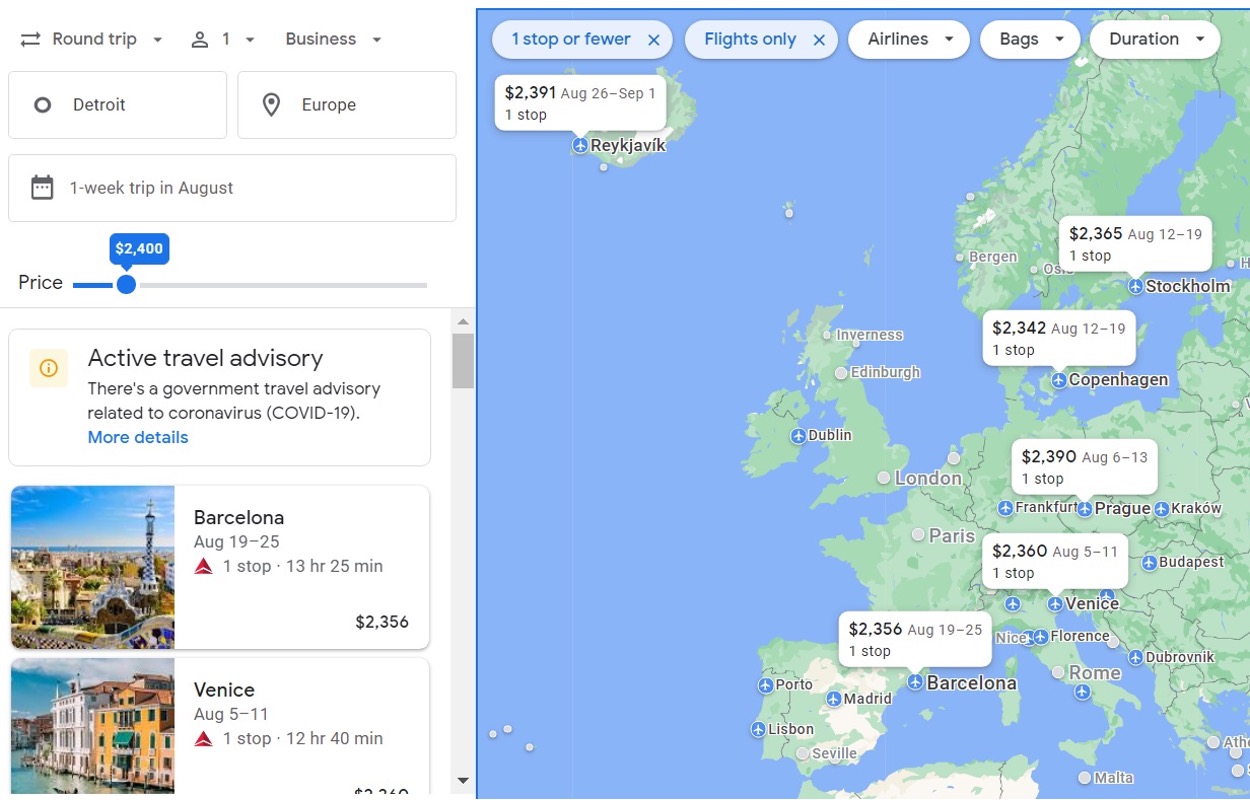This screenshot has width=1250, height=800.
Task: Open the Business cabin class dropdown
Action: (333, 40)
